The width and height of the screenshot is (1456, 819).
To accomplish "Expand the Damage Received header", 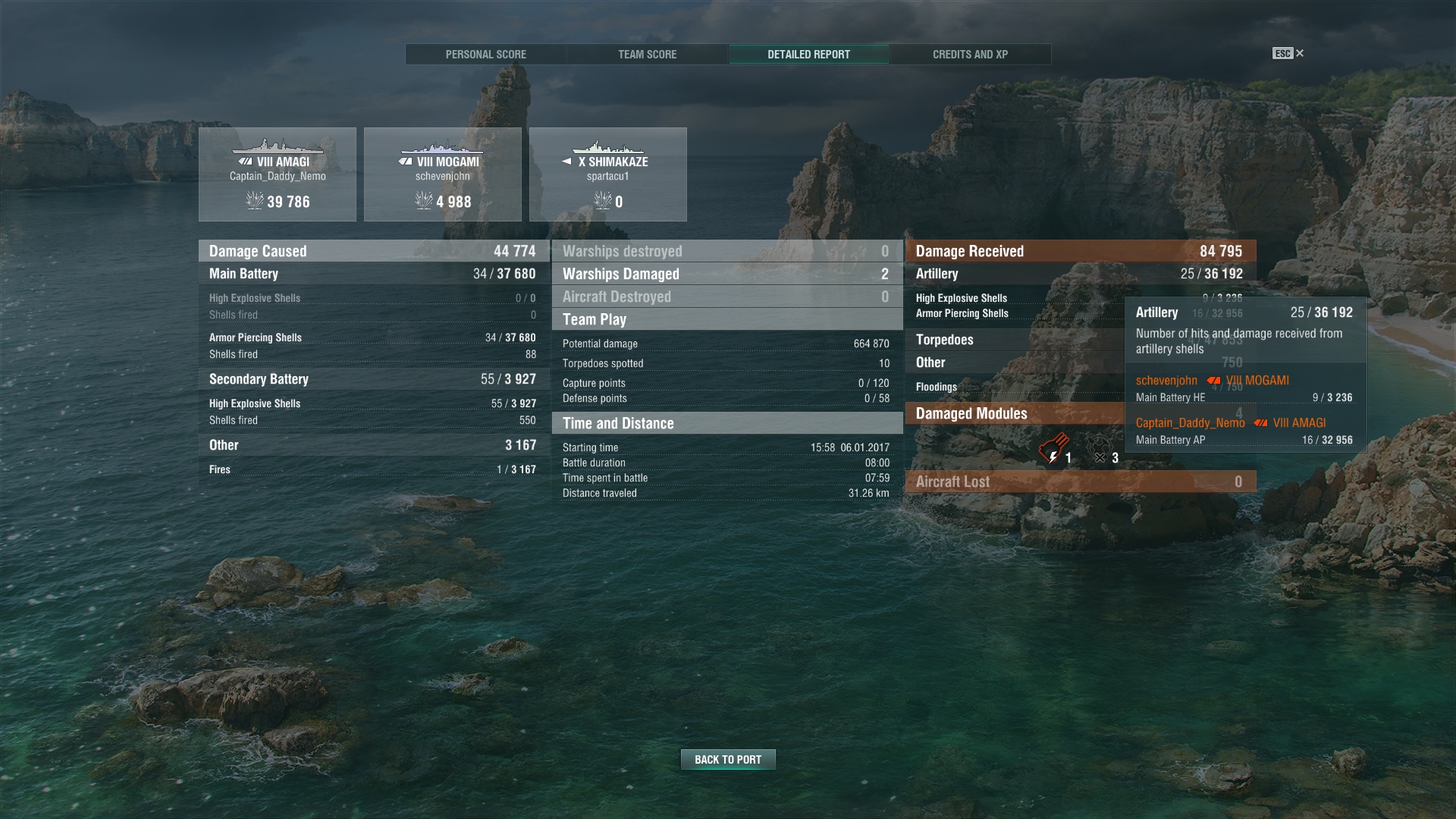I will coord(1081,251).
